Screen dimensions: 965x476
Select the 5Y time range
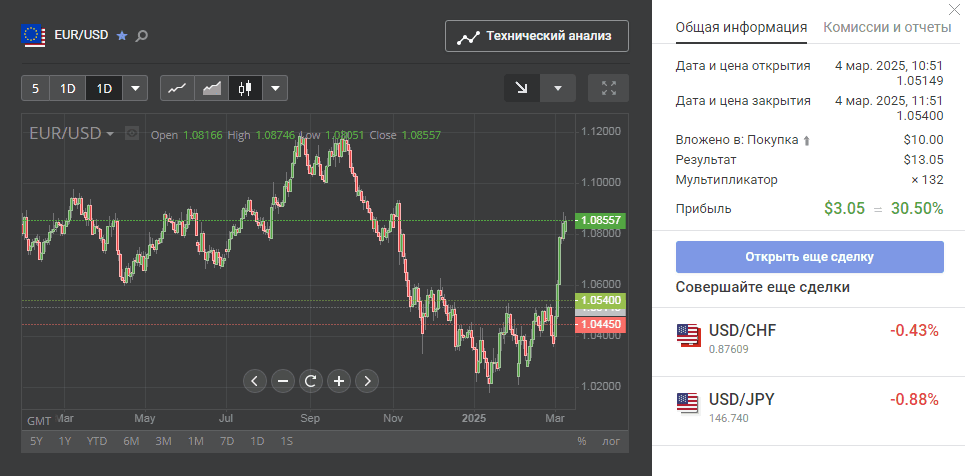(x=36, y=441)
